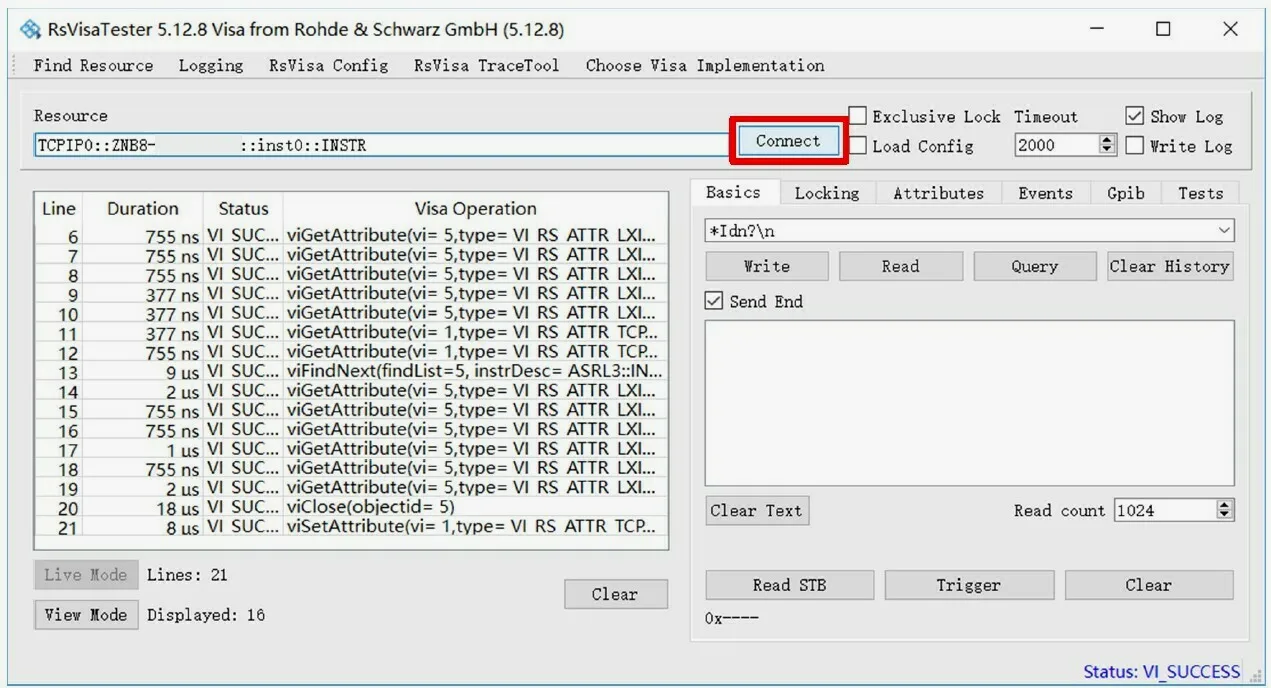The image size is (1271, 688).
Task: Switch to the Gpib tab
Action: pyautogui.click(x=1126, y=193)
